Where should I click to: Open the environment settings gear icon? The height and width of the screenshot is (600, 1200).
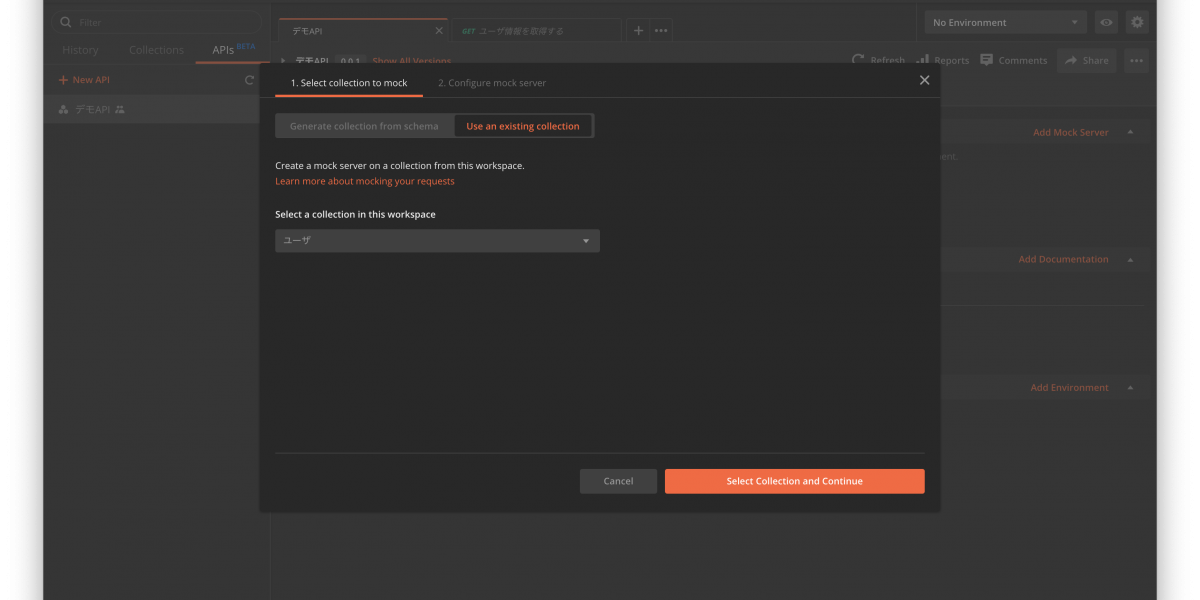[1137, 22]
